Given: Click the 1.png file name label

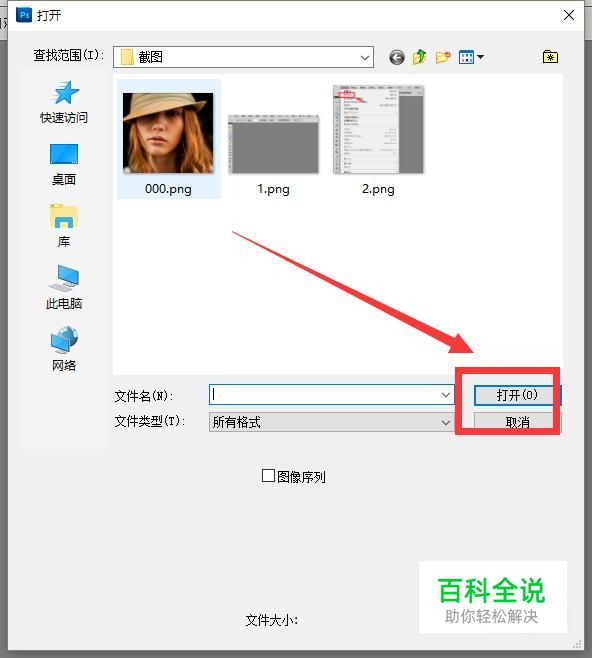Looking at the screenshot, I should (x=273, y=189).
